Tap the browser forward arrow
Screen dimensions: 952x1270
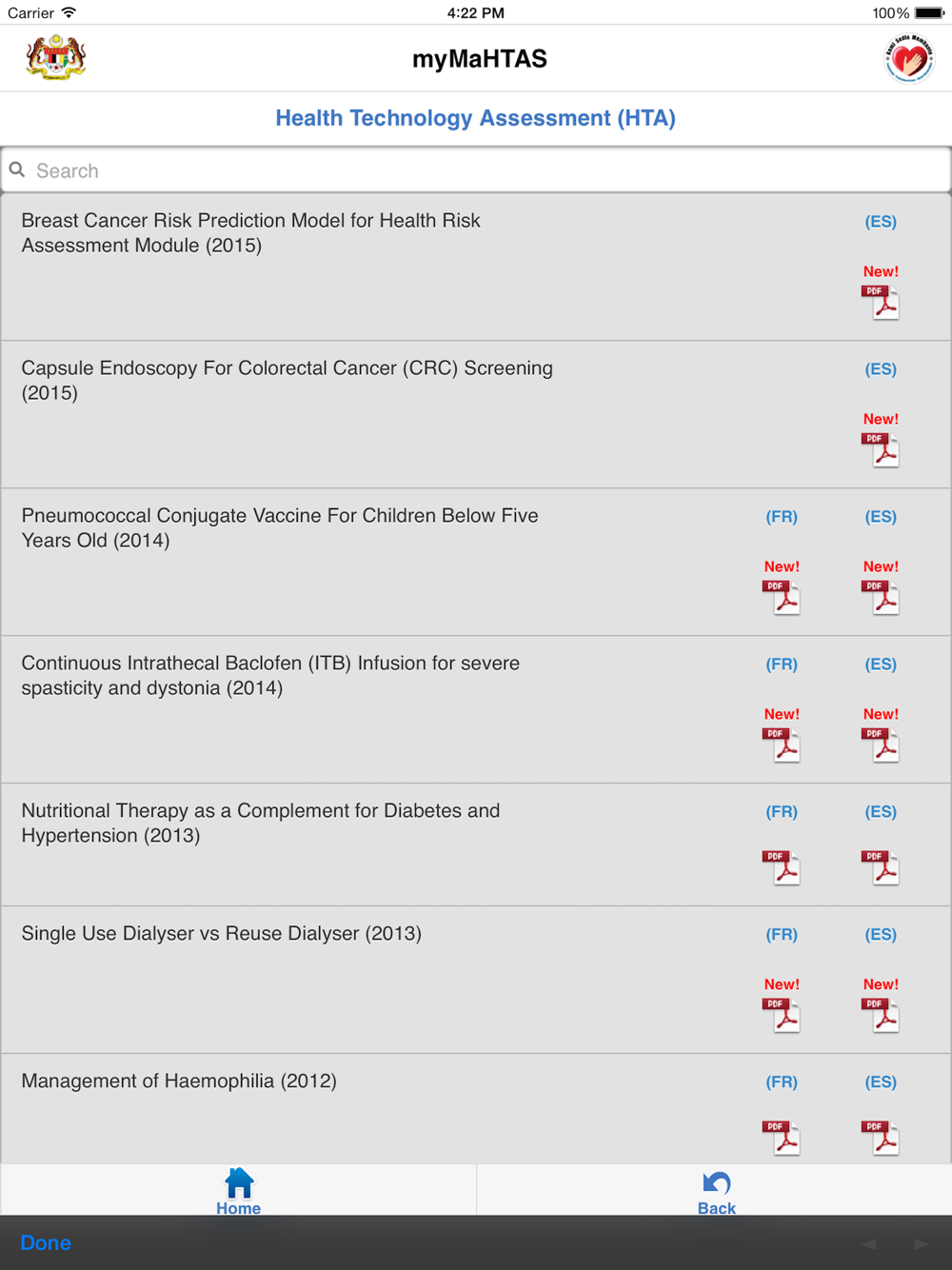(922, 1243)
